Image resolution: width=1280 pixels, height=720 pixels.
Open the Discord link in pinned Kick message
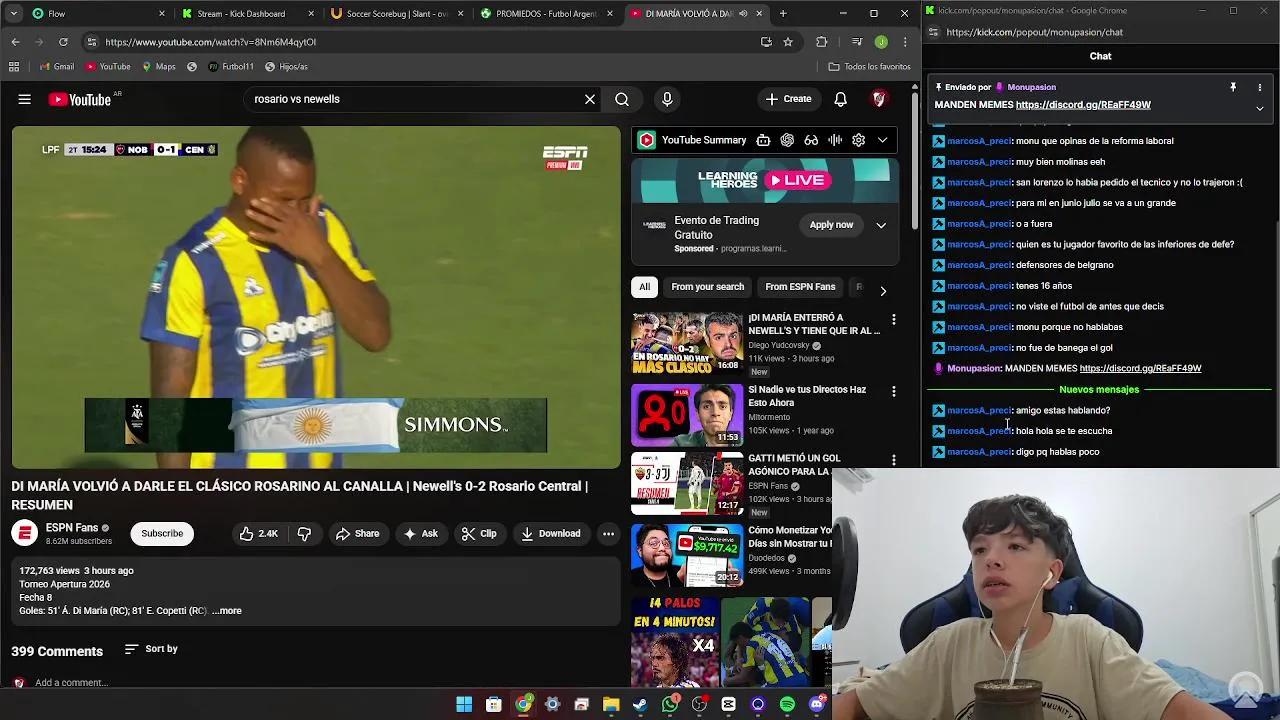(x=1083, y=105)
